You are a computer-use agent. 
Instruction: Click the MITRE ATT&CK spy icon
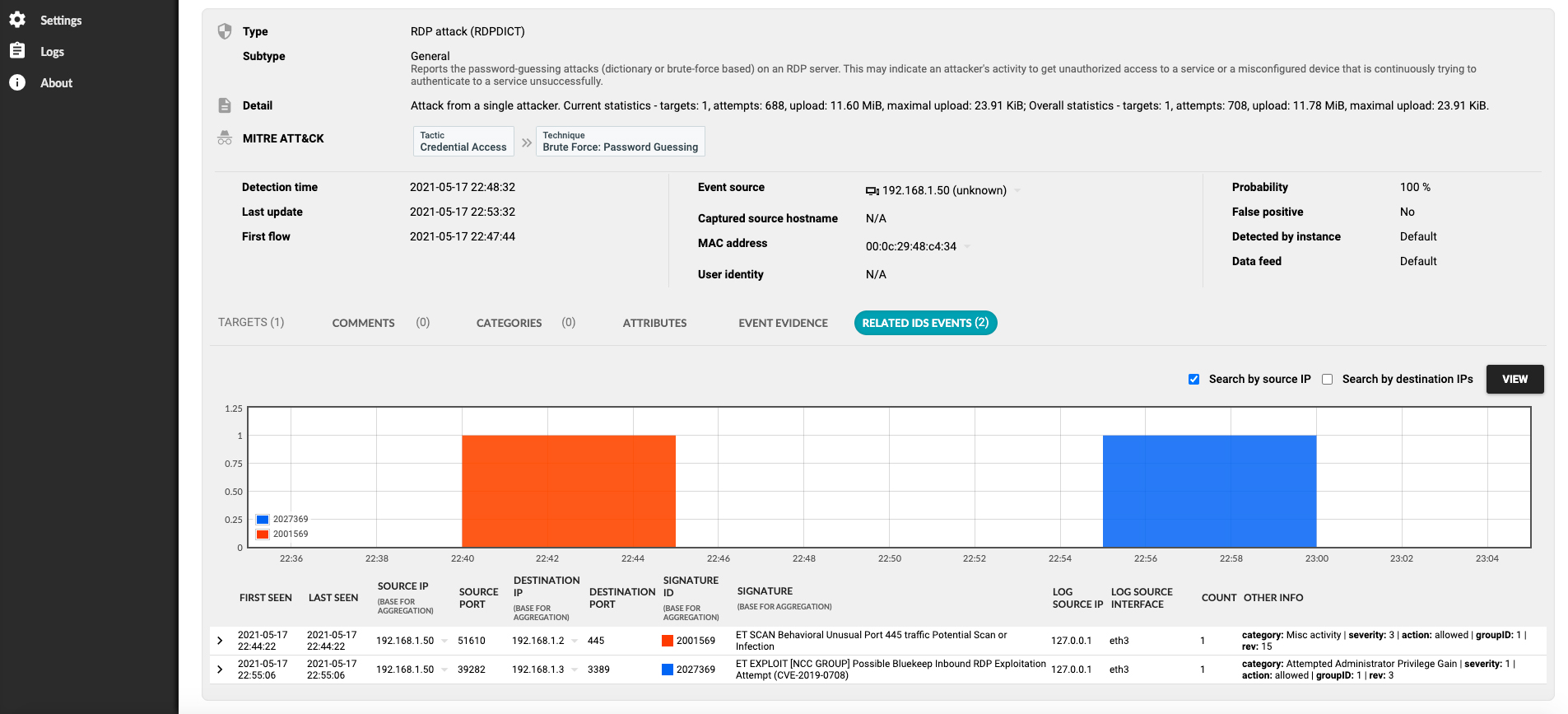click(x=225, y=138)
